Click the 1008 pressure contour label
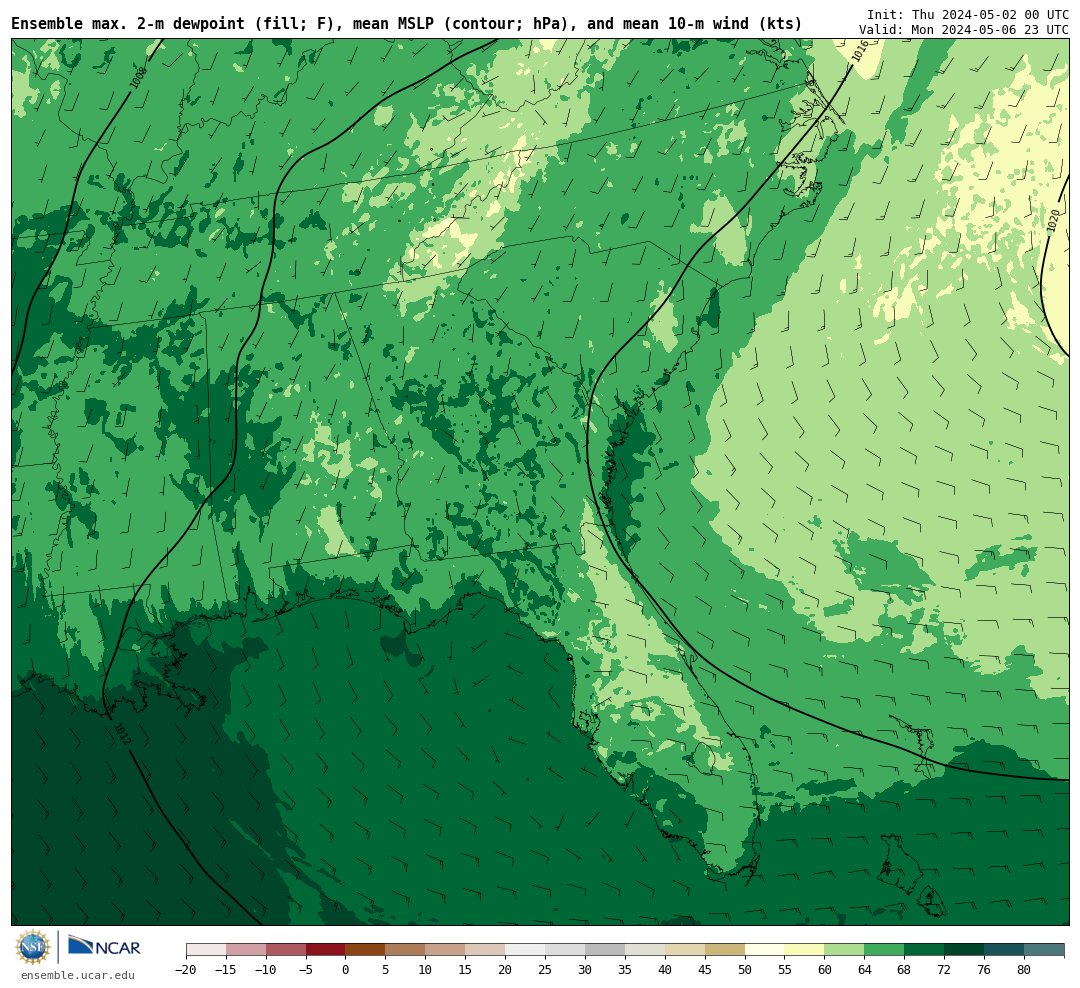 (138, 77)
